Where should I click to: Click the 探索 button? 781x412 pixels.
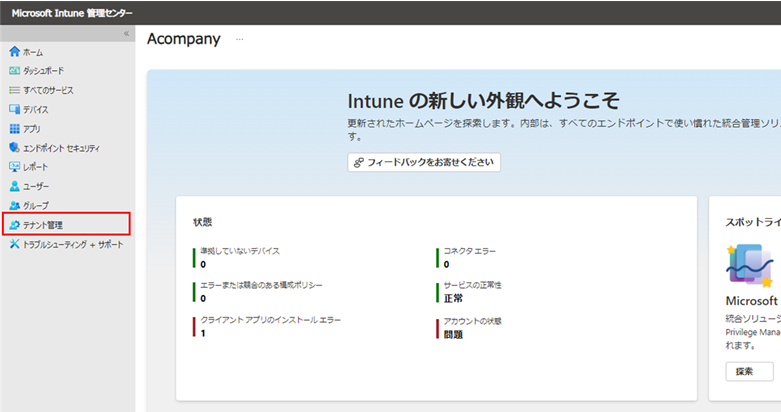749,371
